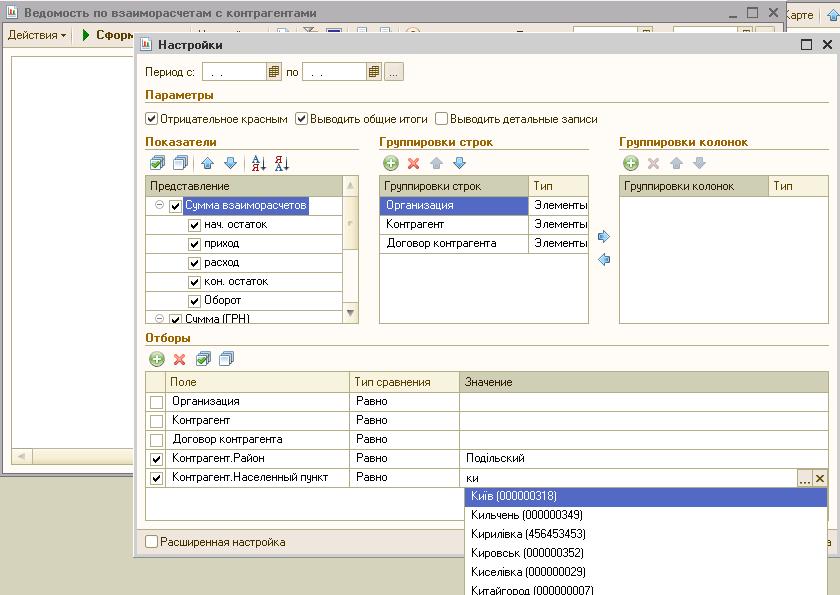This screenshot has height=595, width=840.
Task: Click the Настройки window title icon
Action: 146,44
